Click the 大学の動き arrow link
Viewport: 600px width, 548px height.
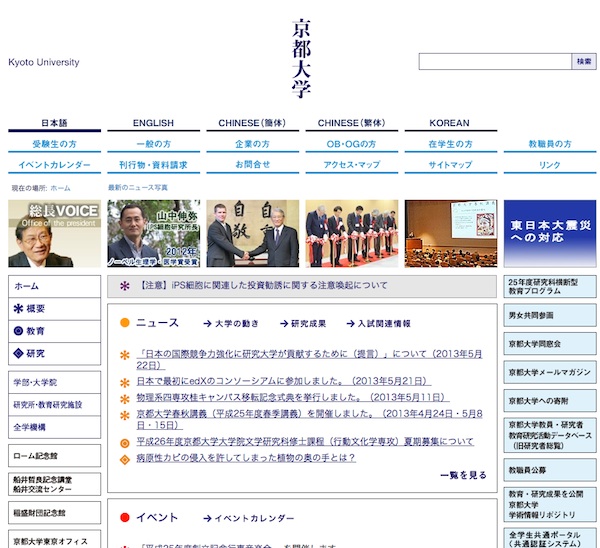231,324
